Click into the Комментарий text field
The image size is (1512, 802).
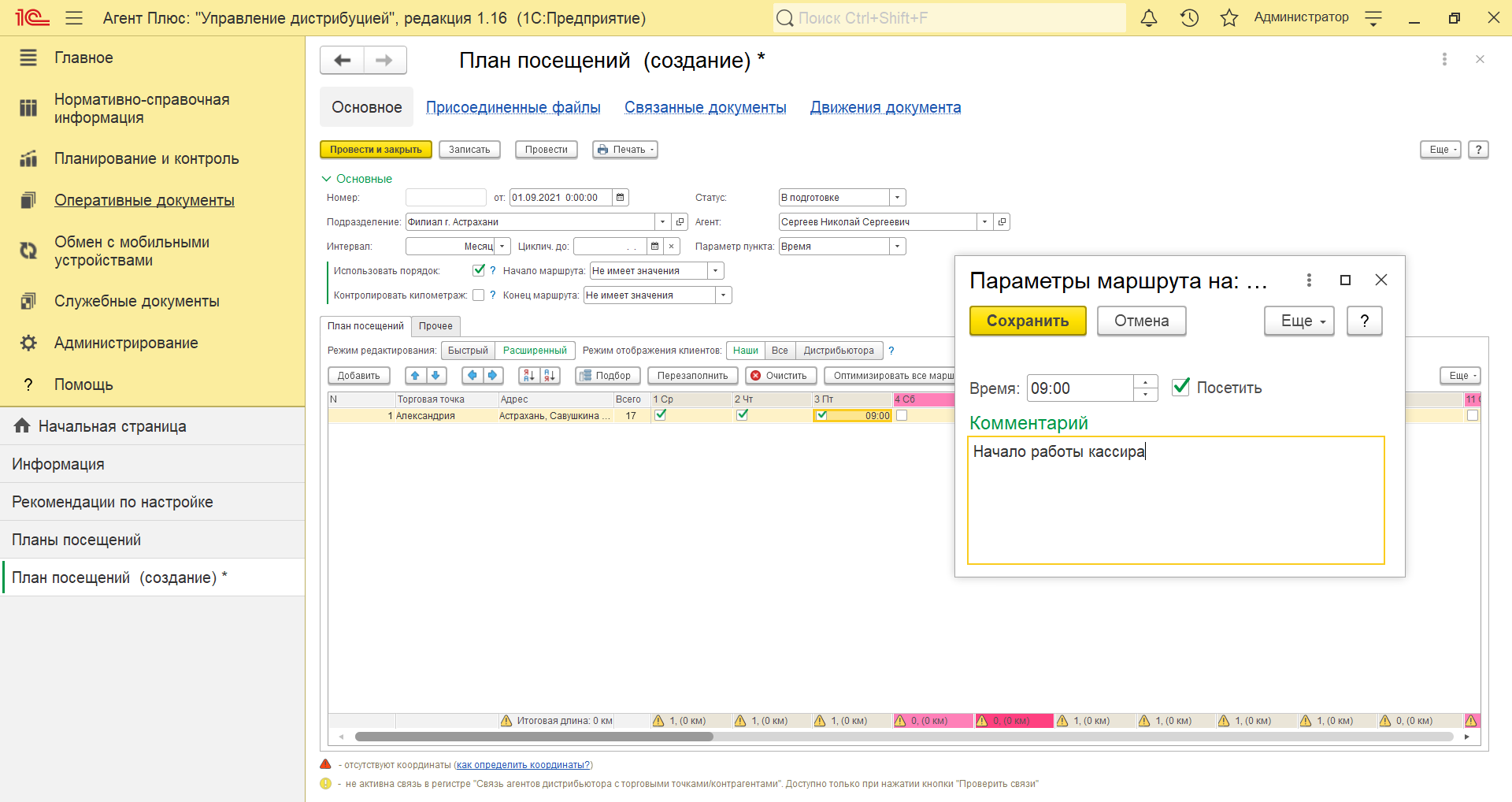click(x=1176, y=500)
